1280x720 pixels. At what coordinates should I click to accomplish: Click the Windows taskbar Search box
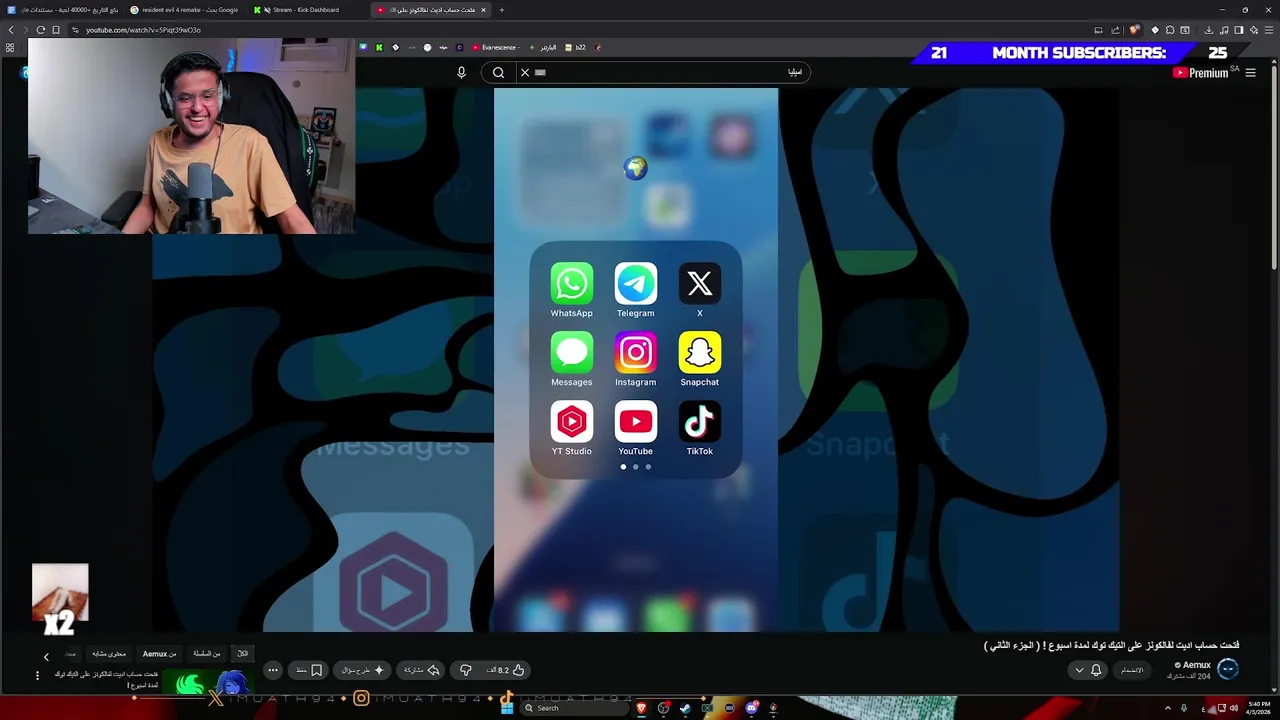pyautogui.click(x=573, y=708)
